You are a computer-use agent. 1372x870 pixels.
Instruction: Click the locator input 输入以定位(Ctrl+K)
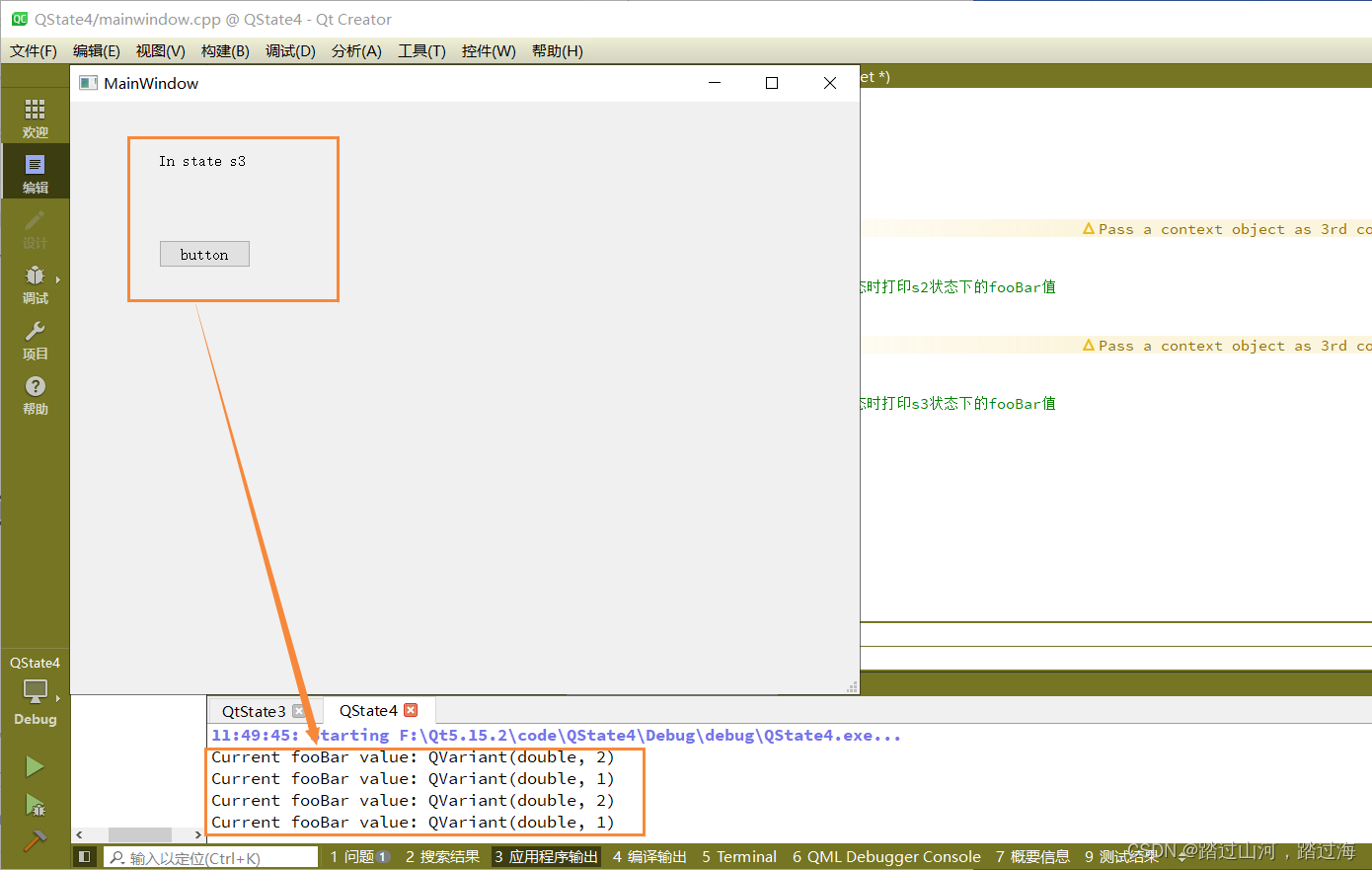click(211, 858)
